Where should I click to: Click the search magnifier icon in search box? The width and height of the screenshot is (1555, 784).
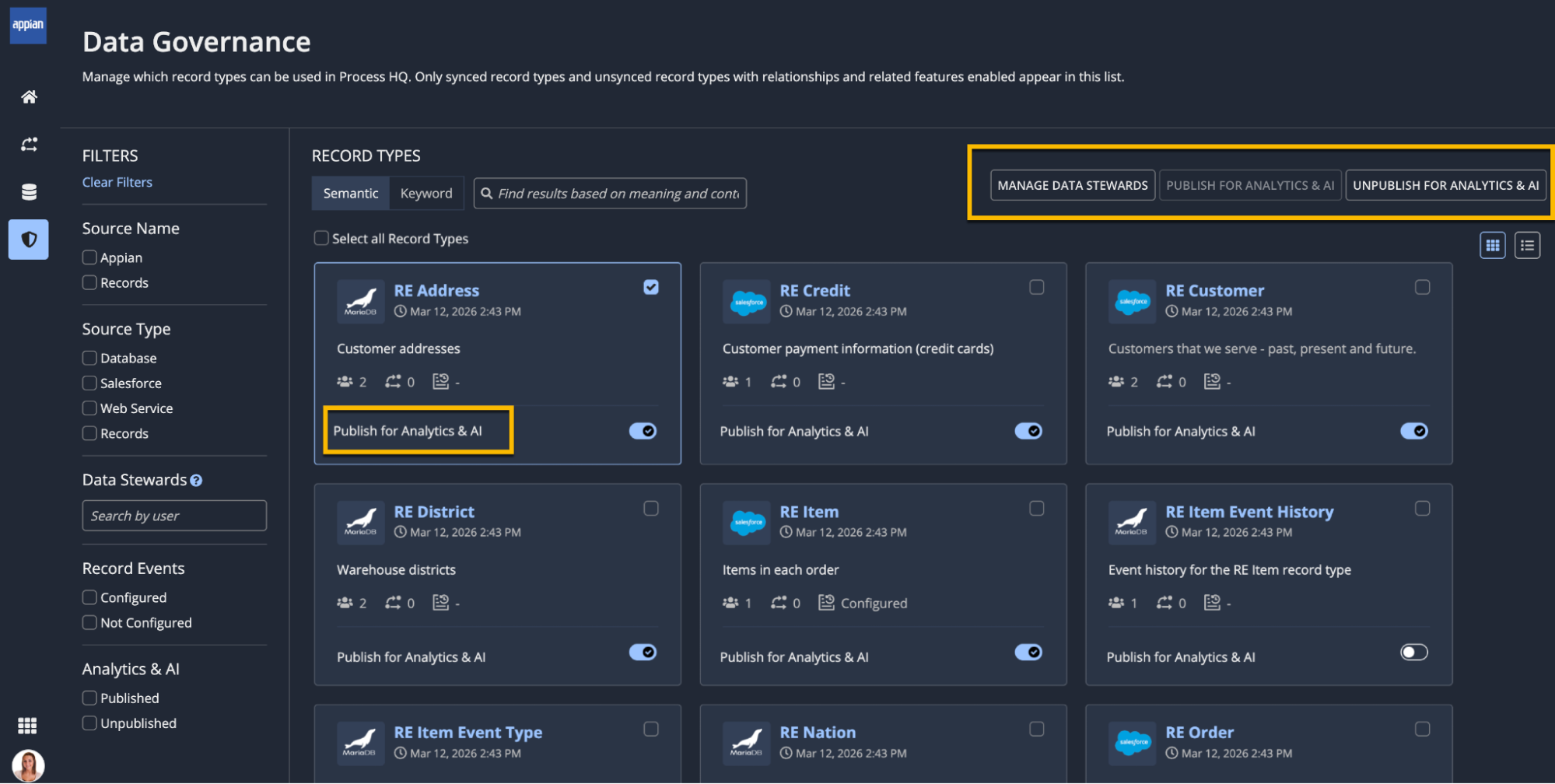click(487, 193)
